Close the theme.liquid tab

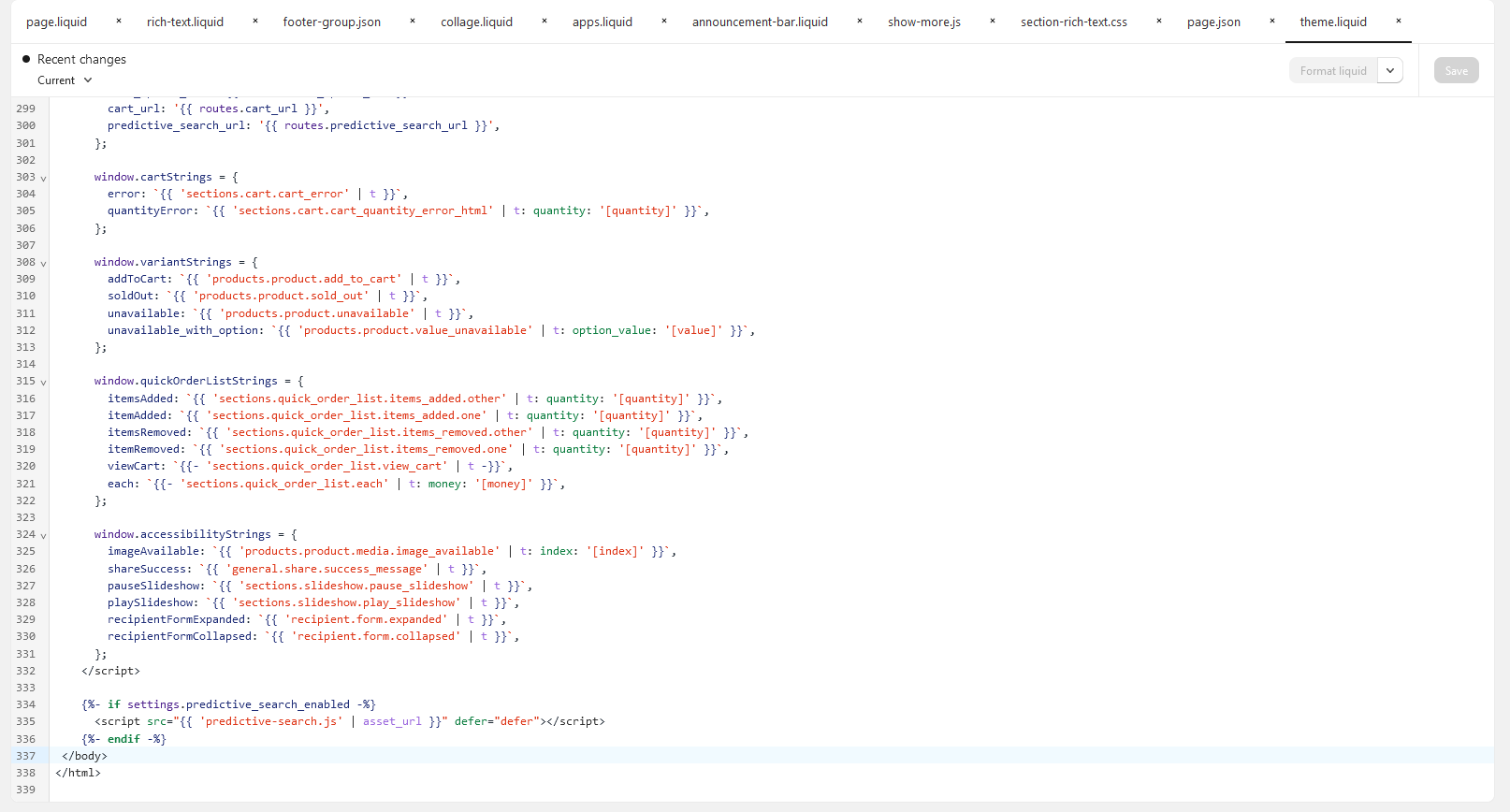1399,22
